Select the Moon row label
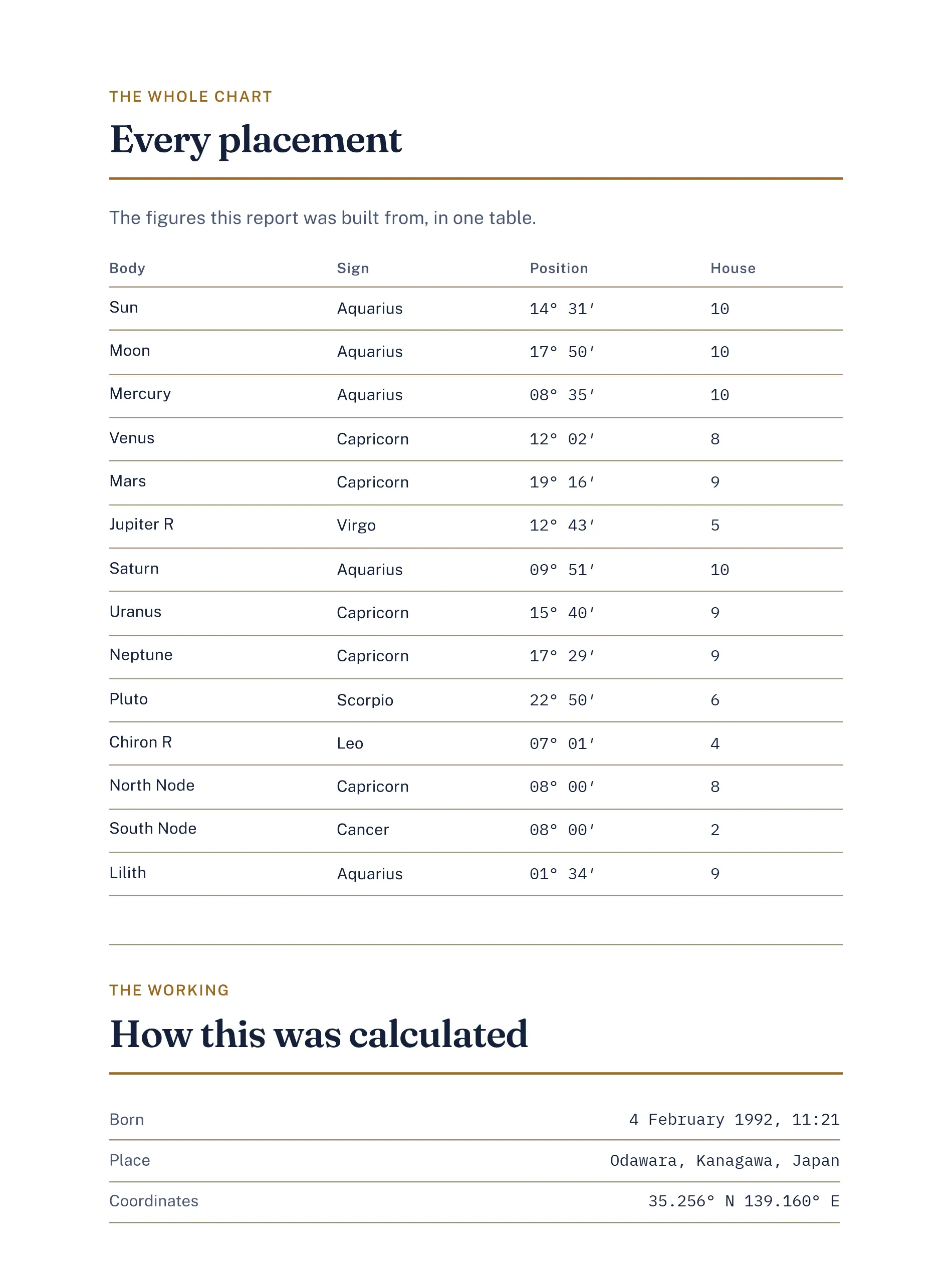952x1269 pixels. click(x=130, y=350)
